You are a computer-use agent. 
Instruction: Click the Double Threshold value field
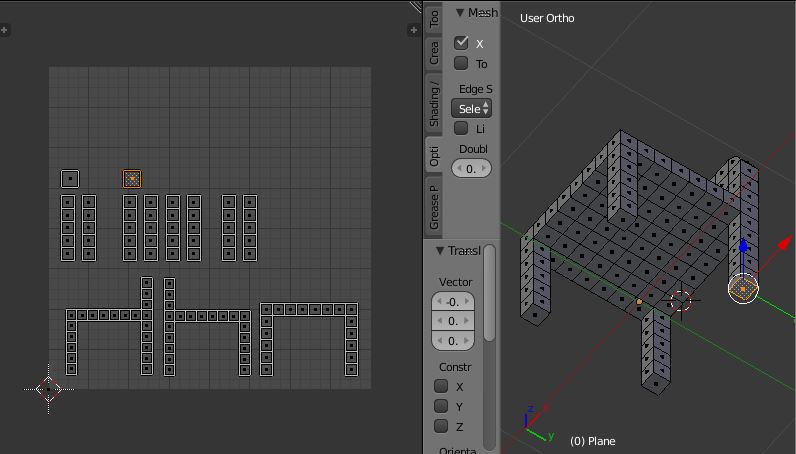click(x=472, y=169)
